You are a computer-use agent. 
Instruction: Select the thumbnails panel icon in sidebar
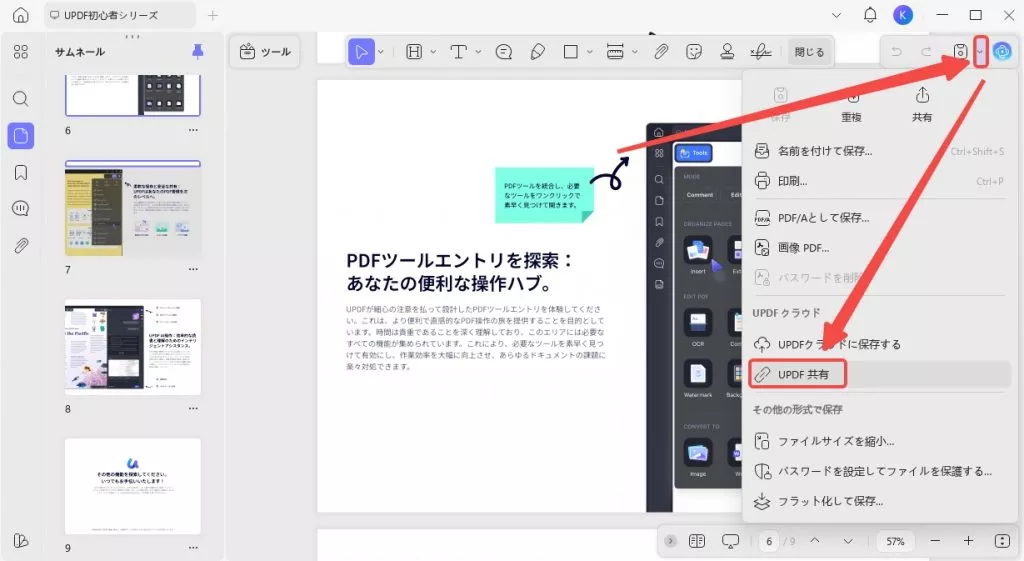click(21, 136)
